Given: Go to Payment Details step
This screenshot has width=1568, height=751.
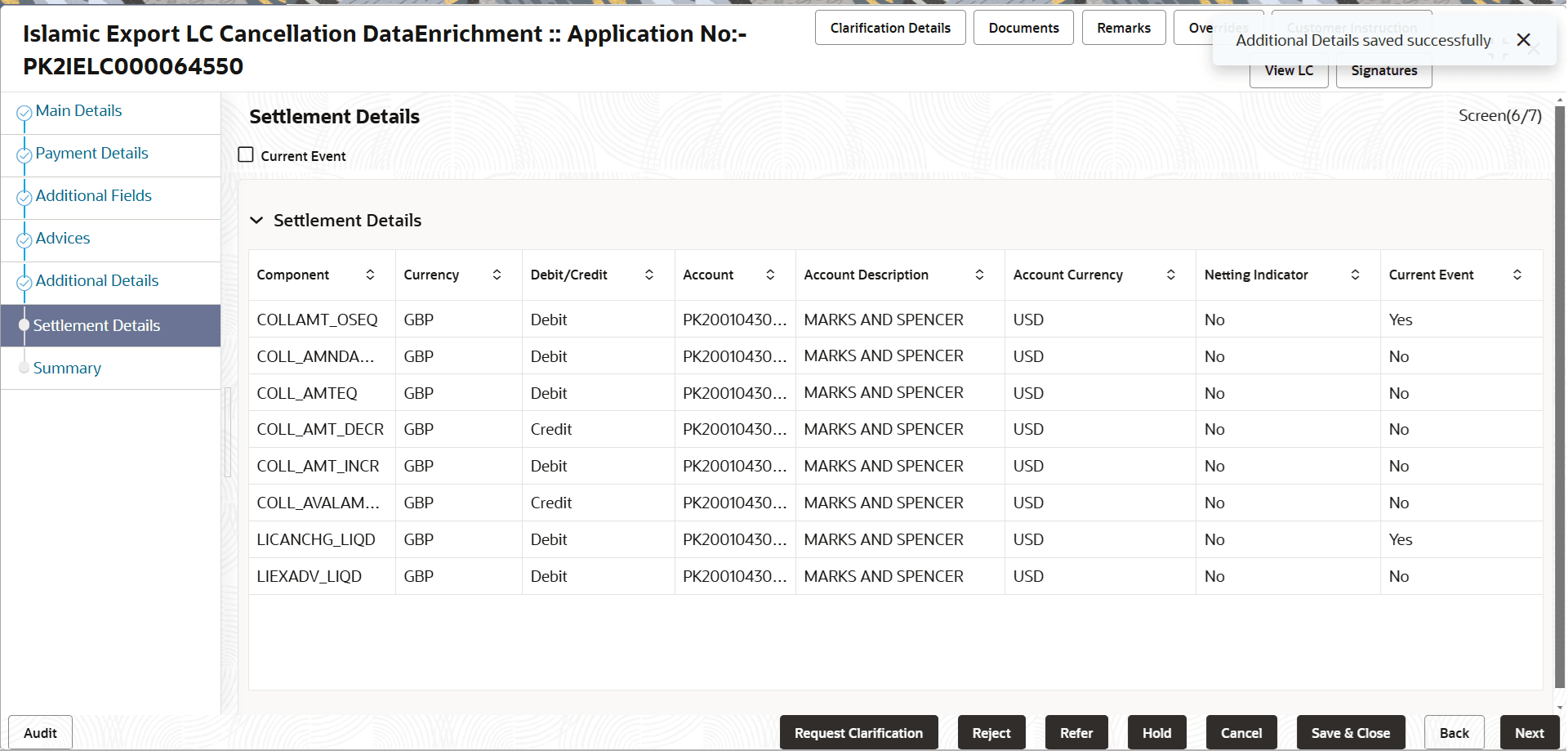Looking at the screenshot, I should point(91,154).
